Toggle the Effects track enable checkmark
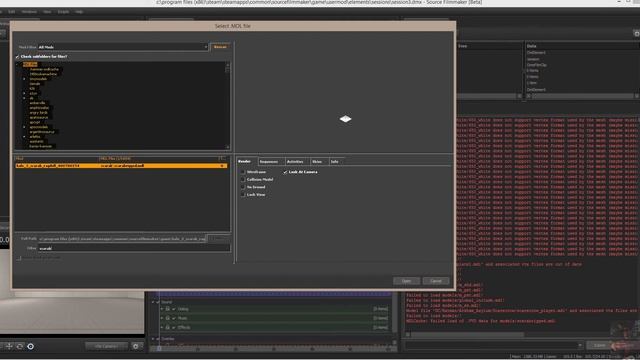This screenshot has width=640, height=360. [x=174, y=327]
